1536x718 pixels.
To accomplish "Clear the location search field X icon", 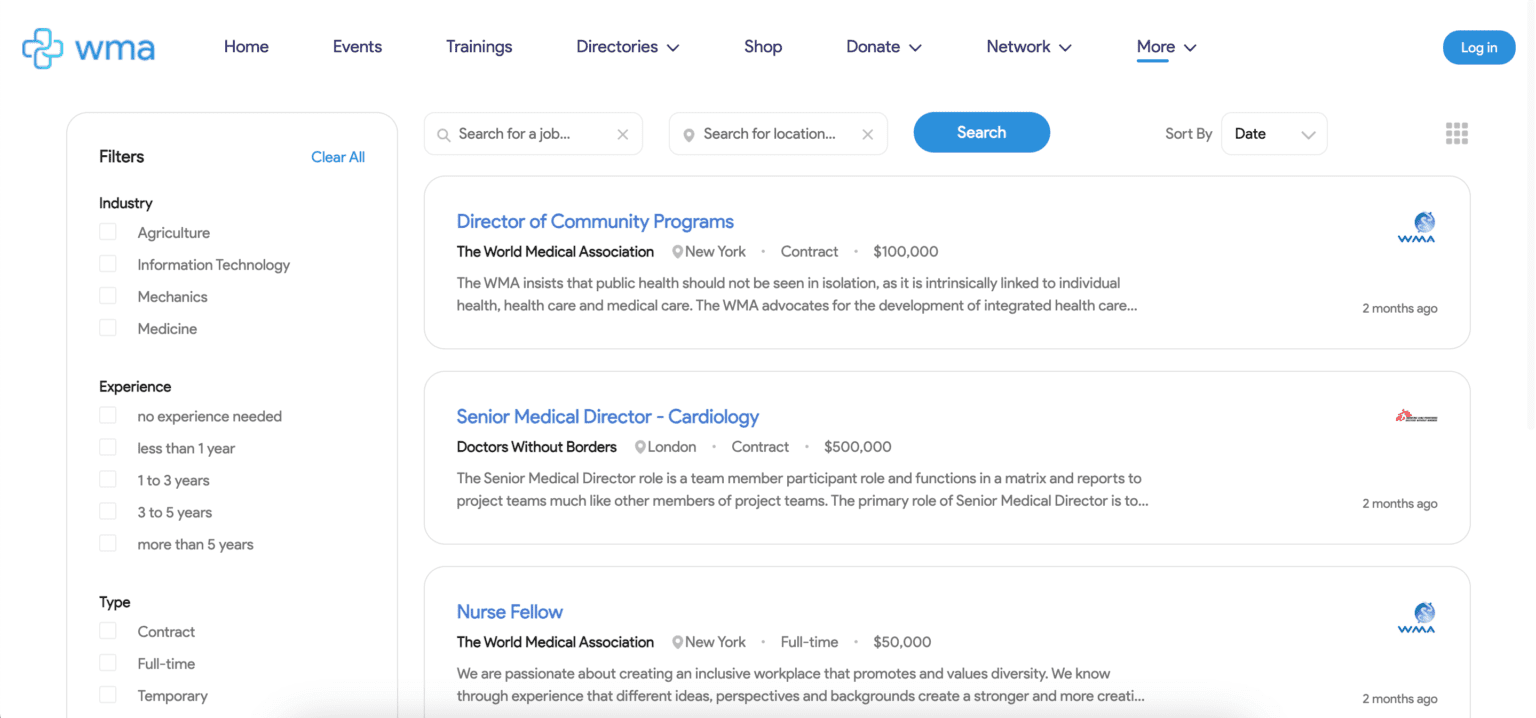I will 867,135.
